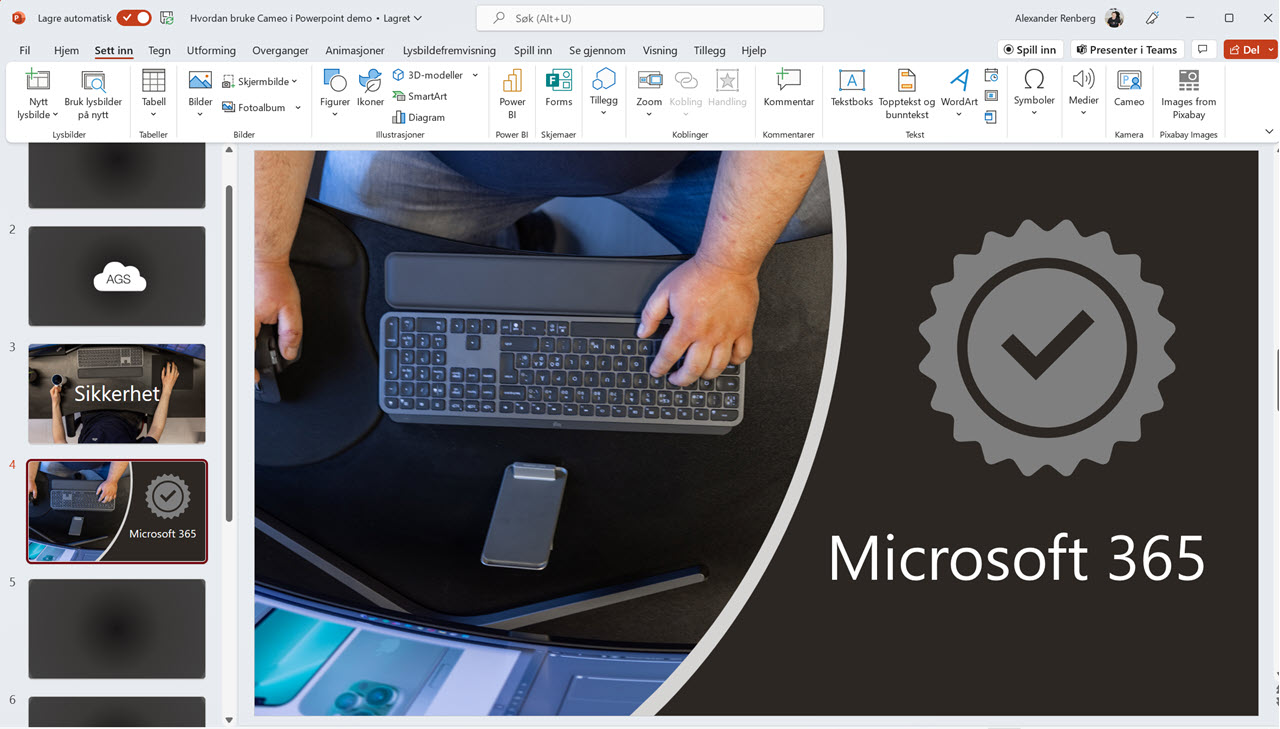
Task: Open the Skjermbilde screenshot dropdown
Action: [x=260, y=81]
